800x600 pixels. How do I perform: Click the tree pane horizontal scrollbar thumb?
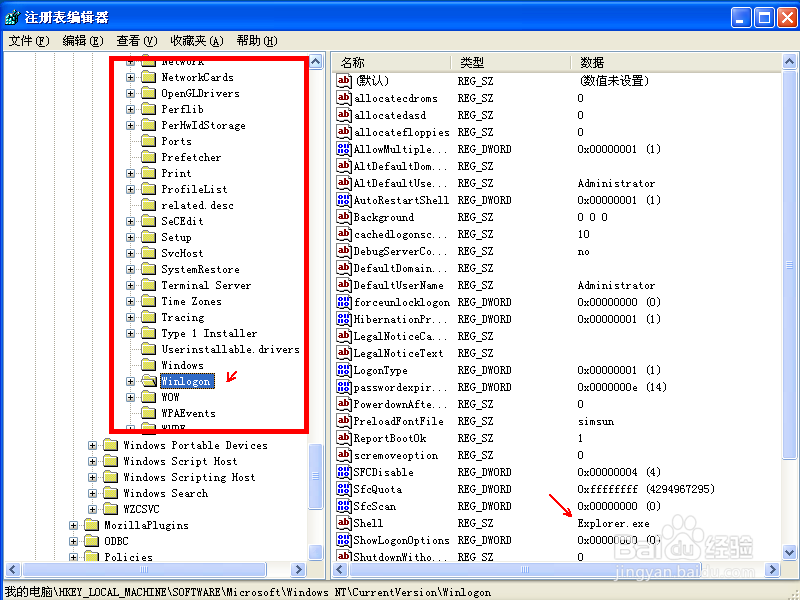(x=144, y=569)
